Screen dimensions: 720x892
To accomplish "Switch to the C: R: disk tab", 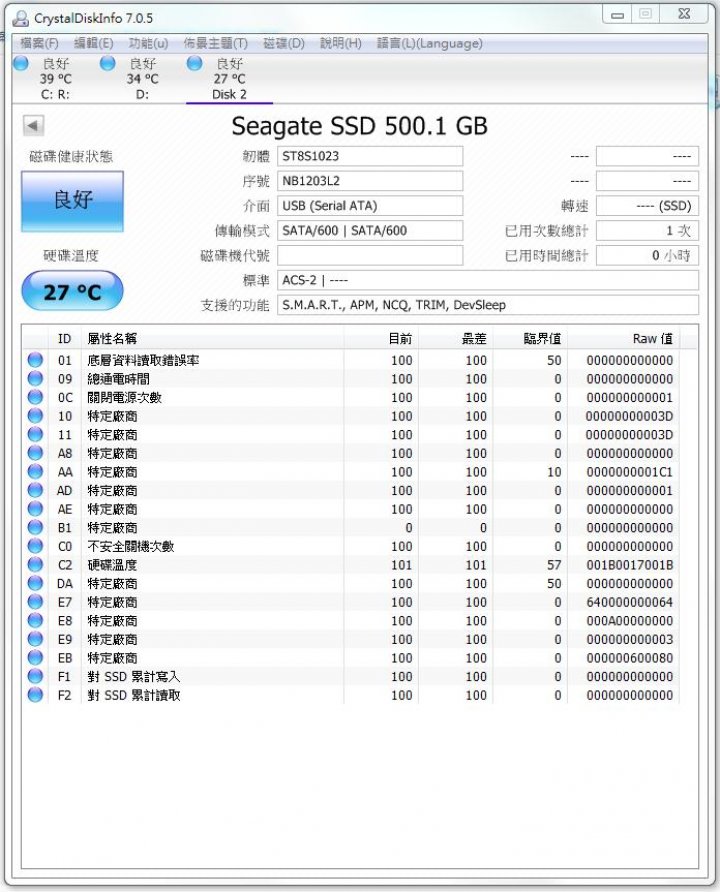I will (x=56, y=79).
